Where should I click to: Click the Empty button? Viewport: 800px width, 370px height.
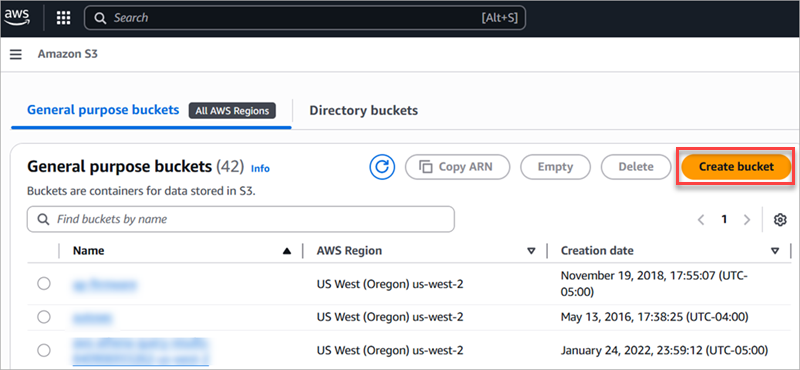tap(555, 167)
